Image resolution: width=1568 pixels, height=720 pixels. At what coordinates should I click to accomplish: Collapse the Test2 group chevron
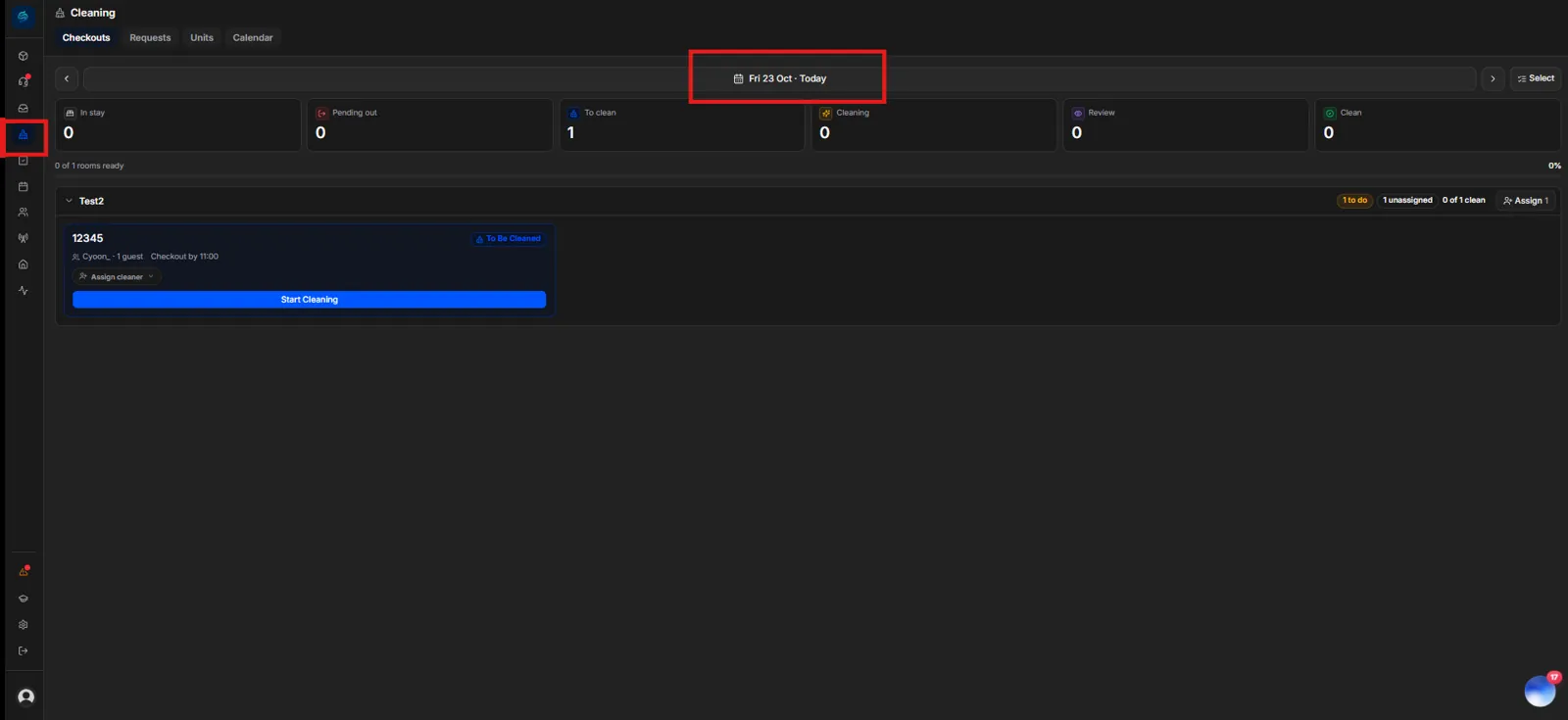[69, 201]
